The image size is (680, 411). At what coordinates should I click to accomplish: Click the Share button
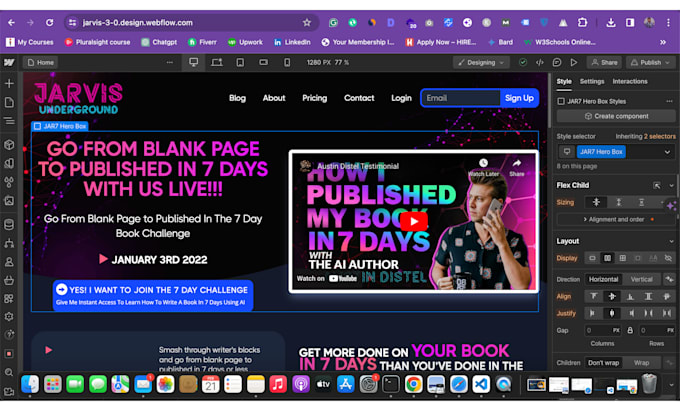pyautogui.click(x=605, y=62)
